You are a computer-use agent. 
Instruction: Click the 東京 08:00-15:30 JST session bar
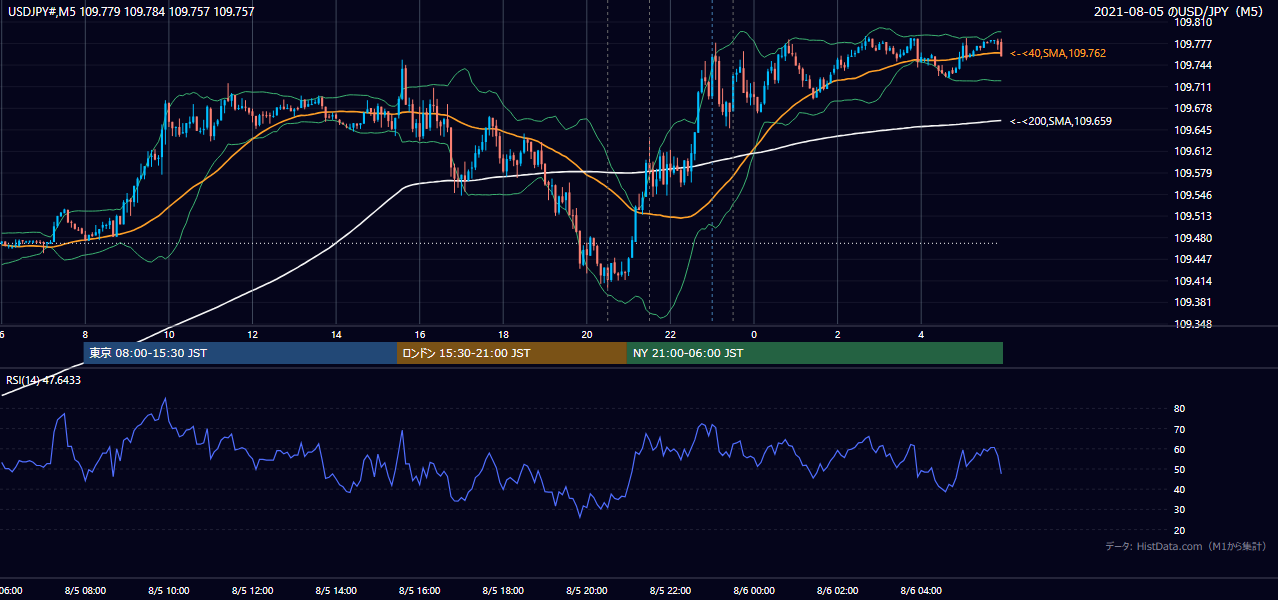pos(240,353)
